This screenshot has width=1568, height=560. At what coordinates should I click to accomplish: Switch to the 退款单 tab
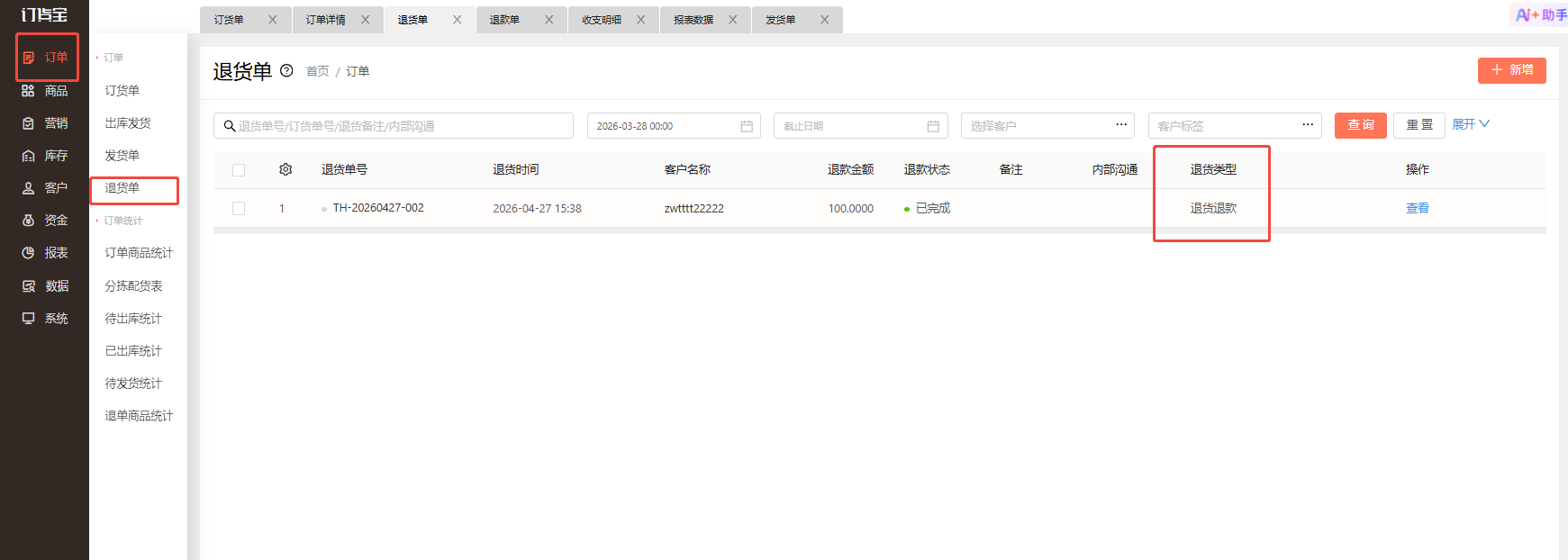[504, 20]
